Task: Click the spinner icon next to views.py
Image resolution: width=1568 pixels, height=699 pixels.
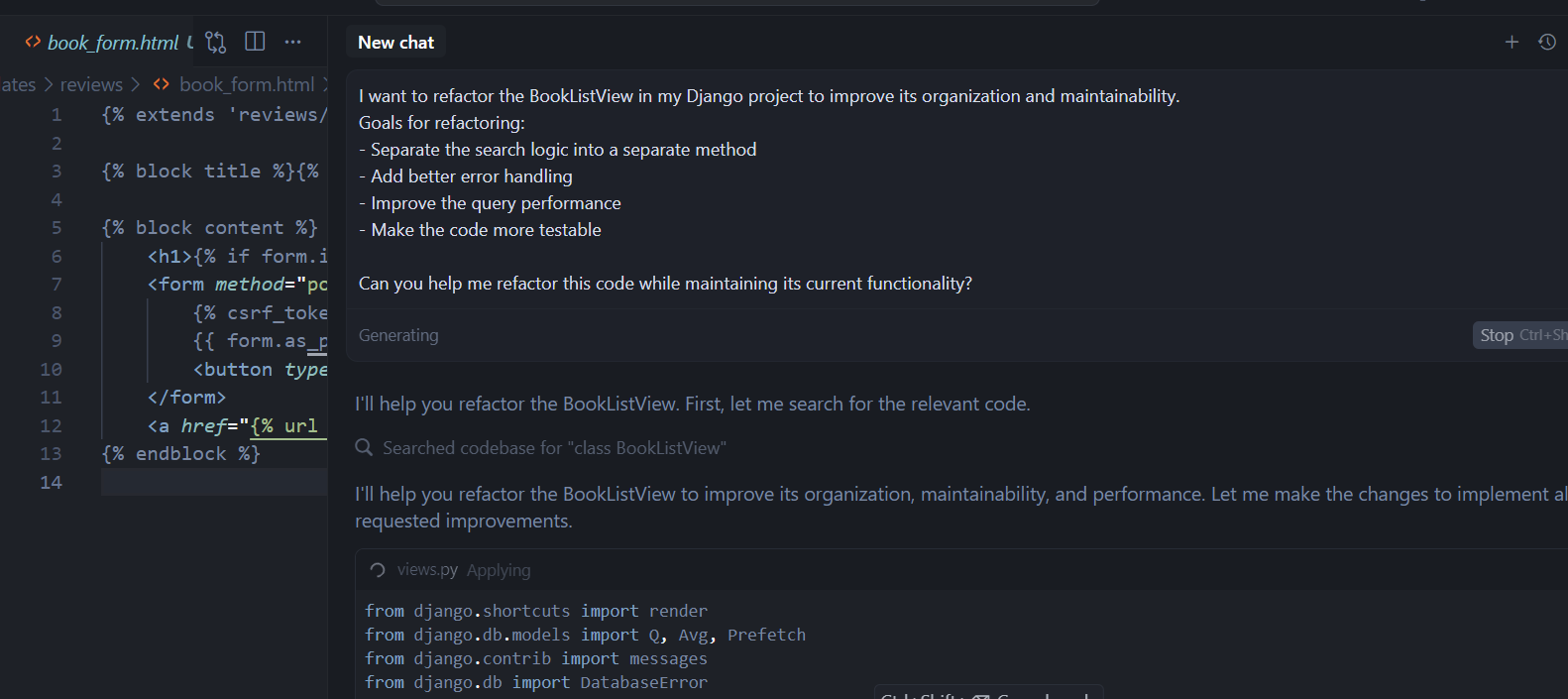Action: 378,570
